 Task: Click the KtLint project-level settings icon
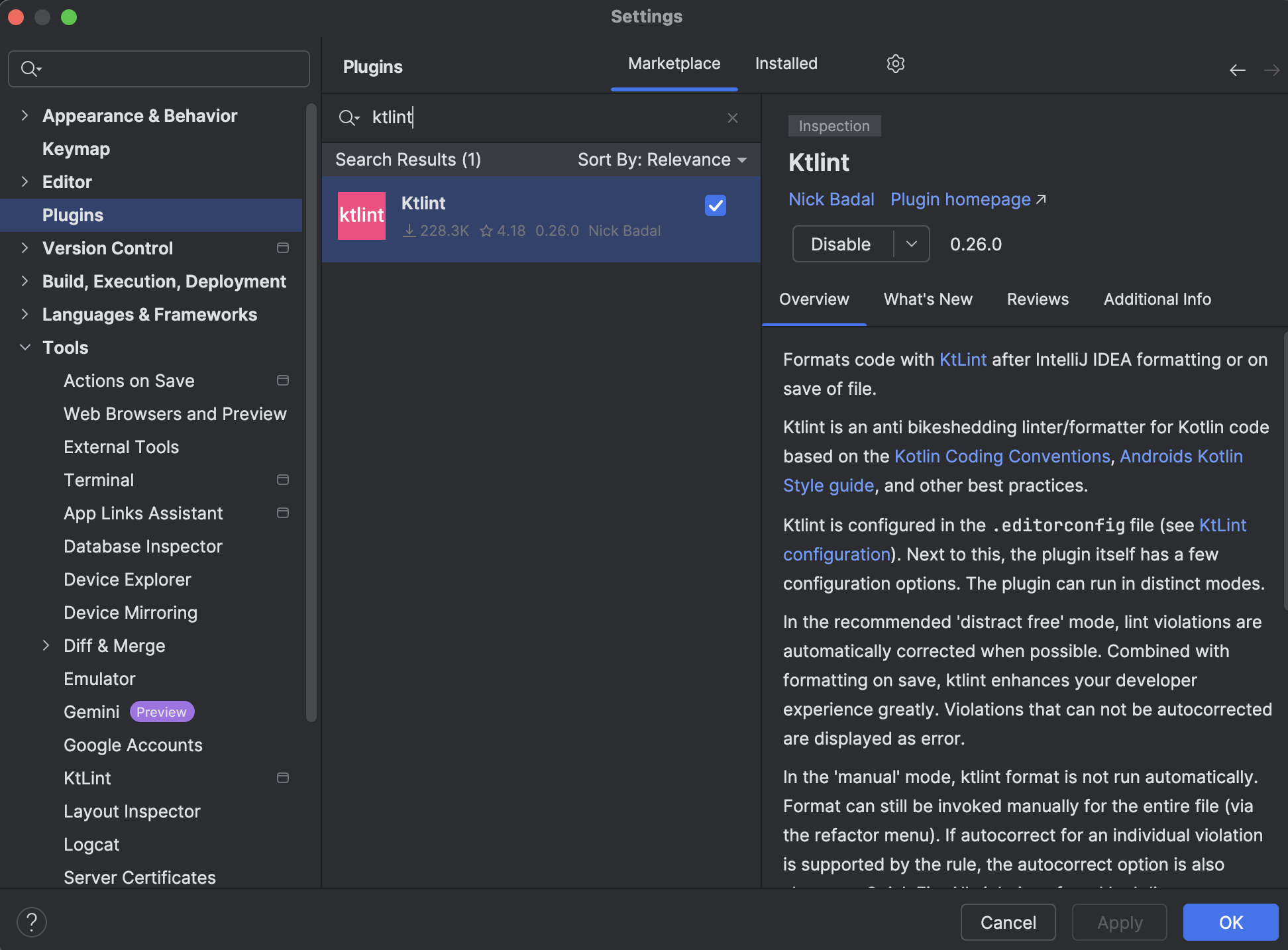coord(283,778)
